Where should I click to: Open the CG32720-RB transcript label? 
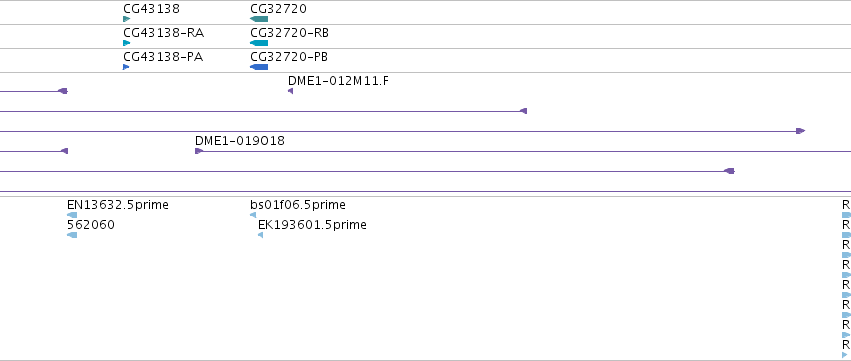[x=289, y=33]
